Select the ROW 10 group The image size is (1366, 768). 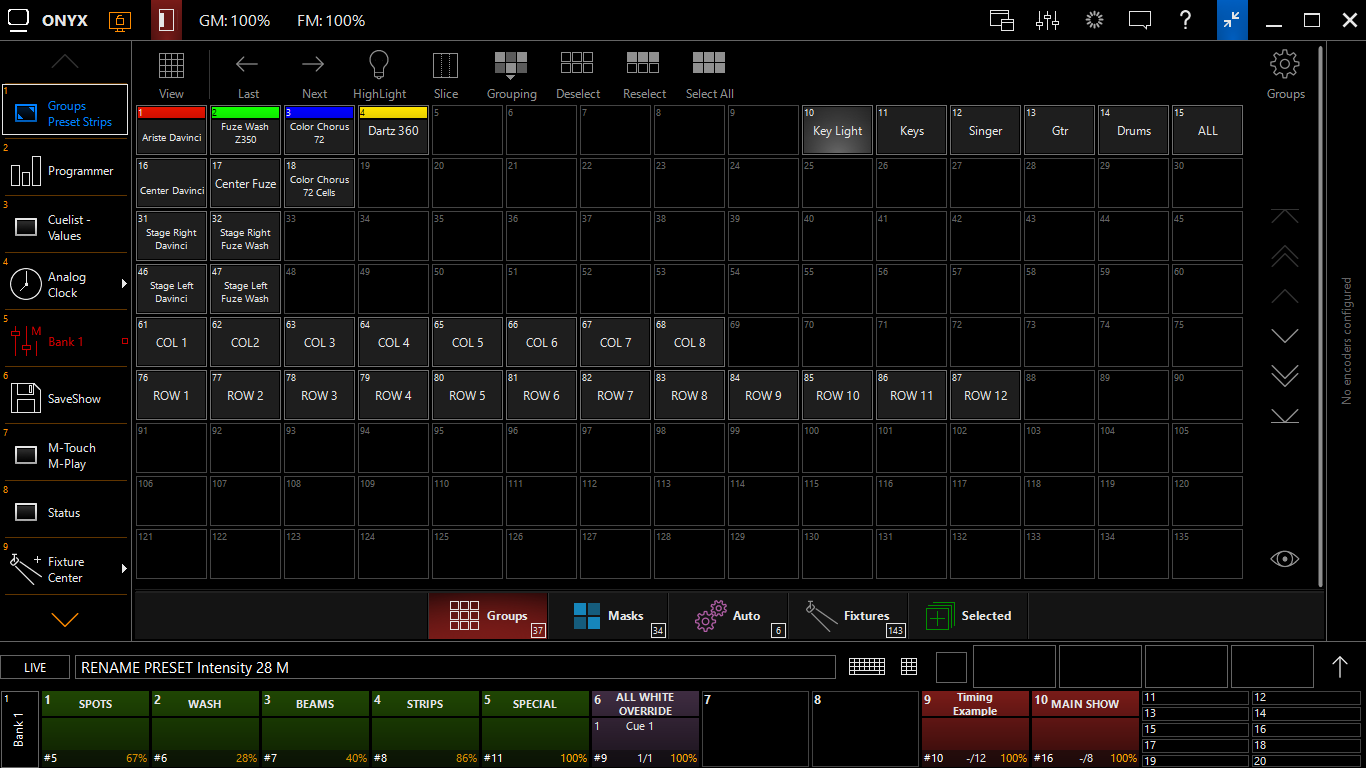click(x=837, y=395)
